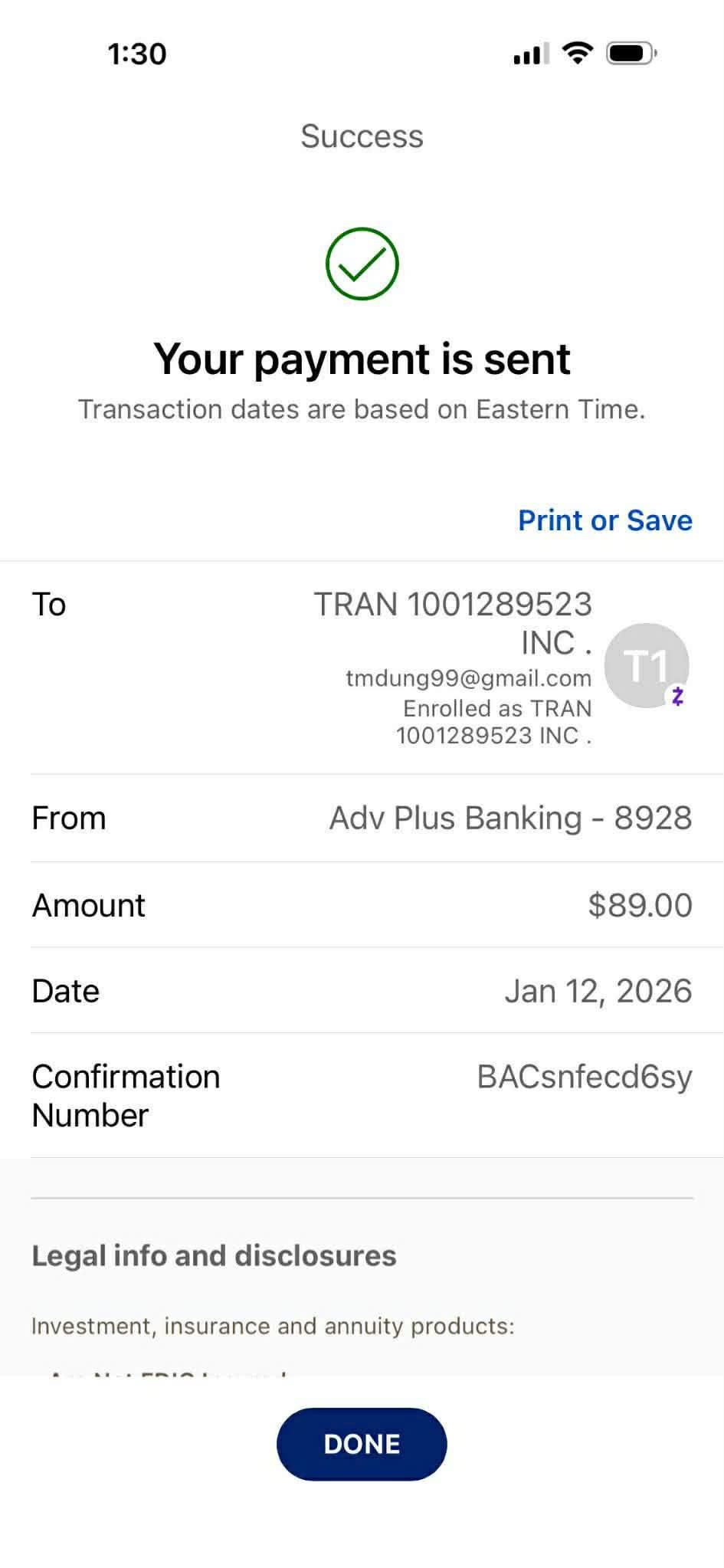
Task: Tap the T1 recipient avatar
Action: pos(645,664)
